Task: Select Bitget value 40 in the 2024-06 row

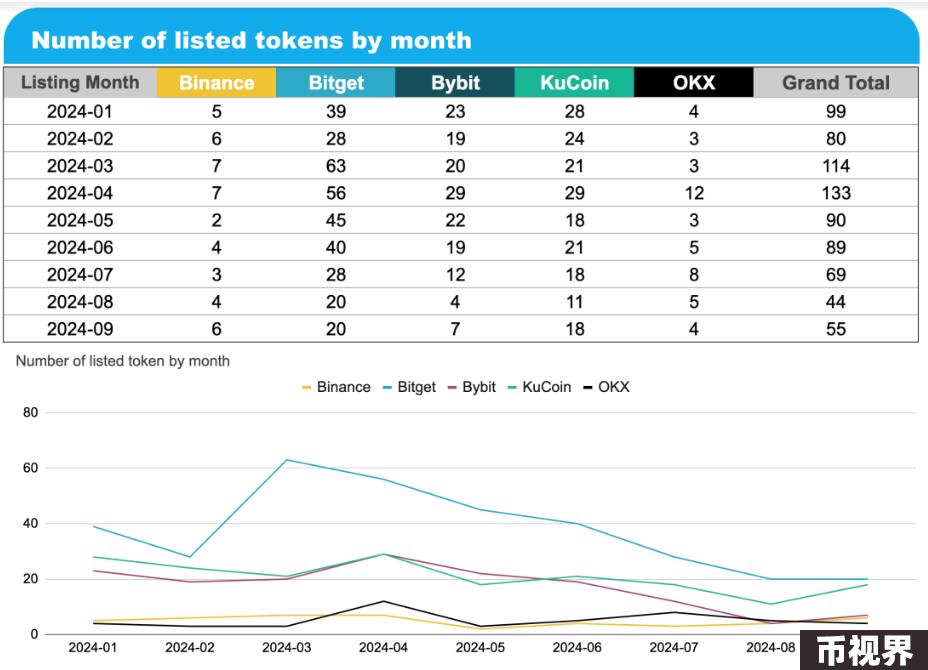Action: (x=336, y=247)
